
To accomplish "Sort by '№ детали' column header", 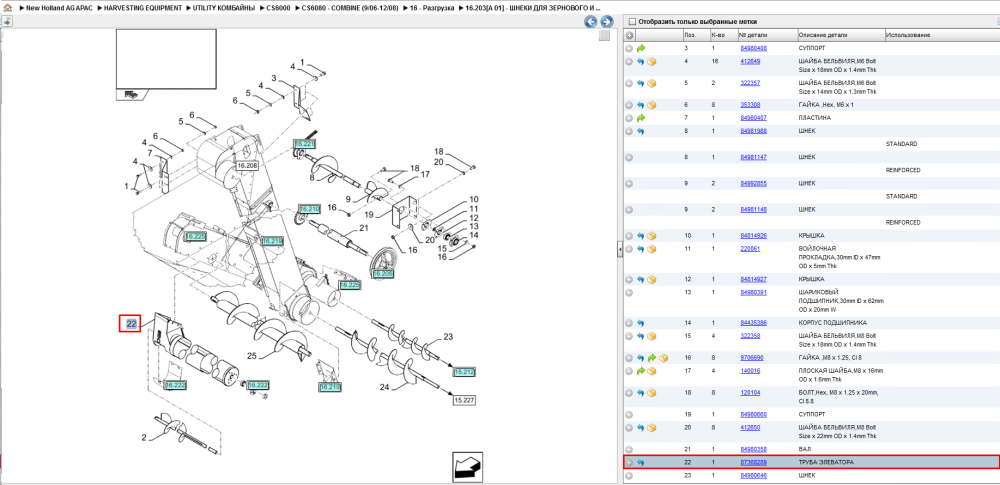I will coord(753,35).
